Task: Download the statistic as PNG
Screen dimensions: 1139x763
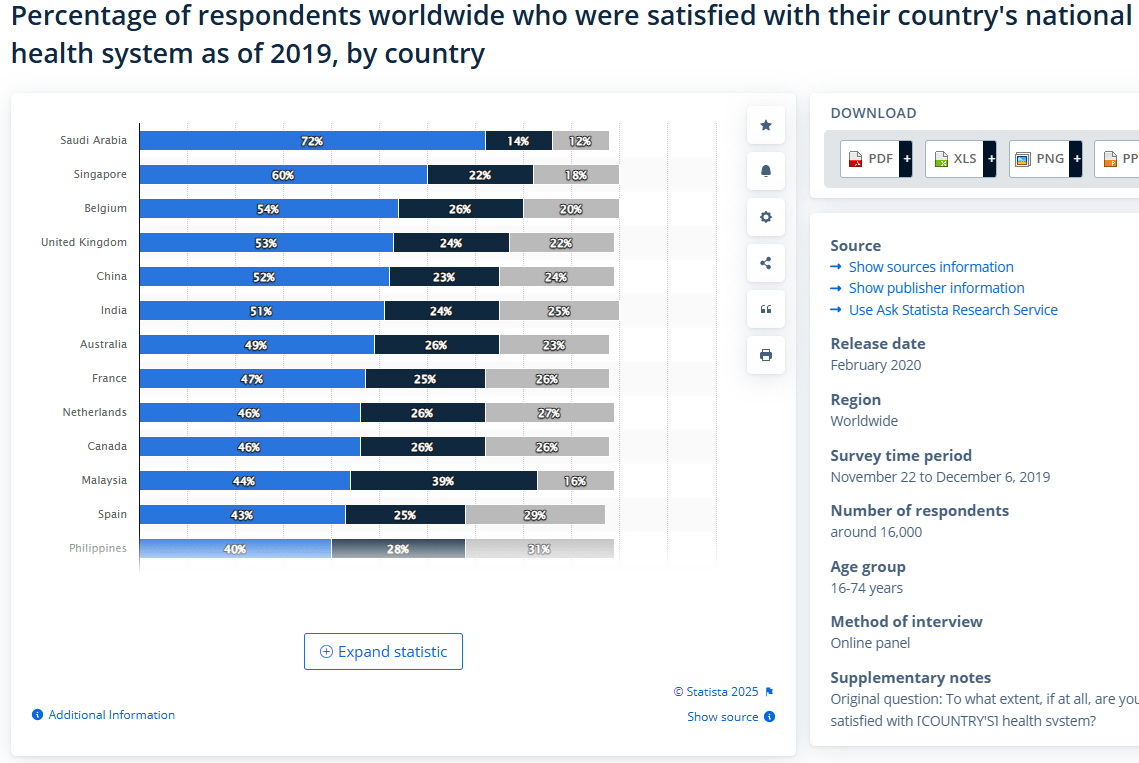Action: (1045, 159)
